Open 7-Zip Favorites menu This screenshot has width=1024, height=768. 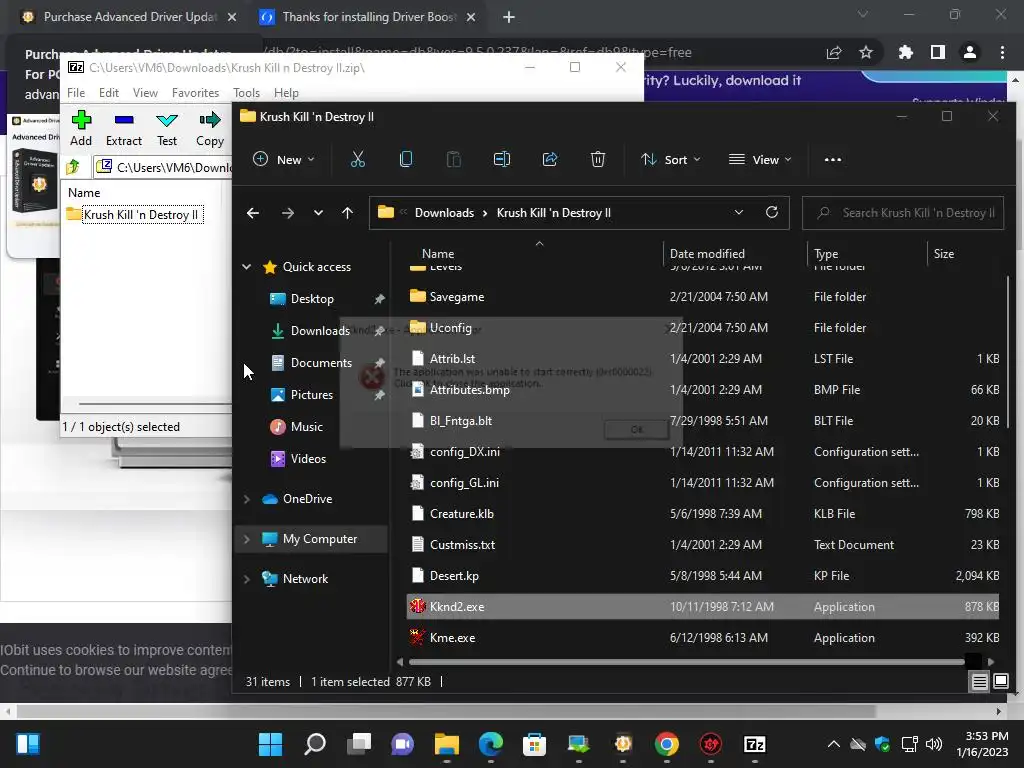[195, 93]
